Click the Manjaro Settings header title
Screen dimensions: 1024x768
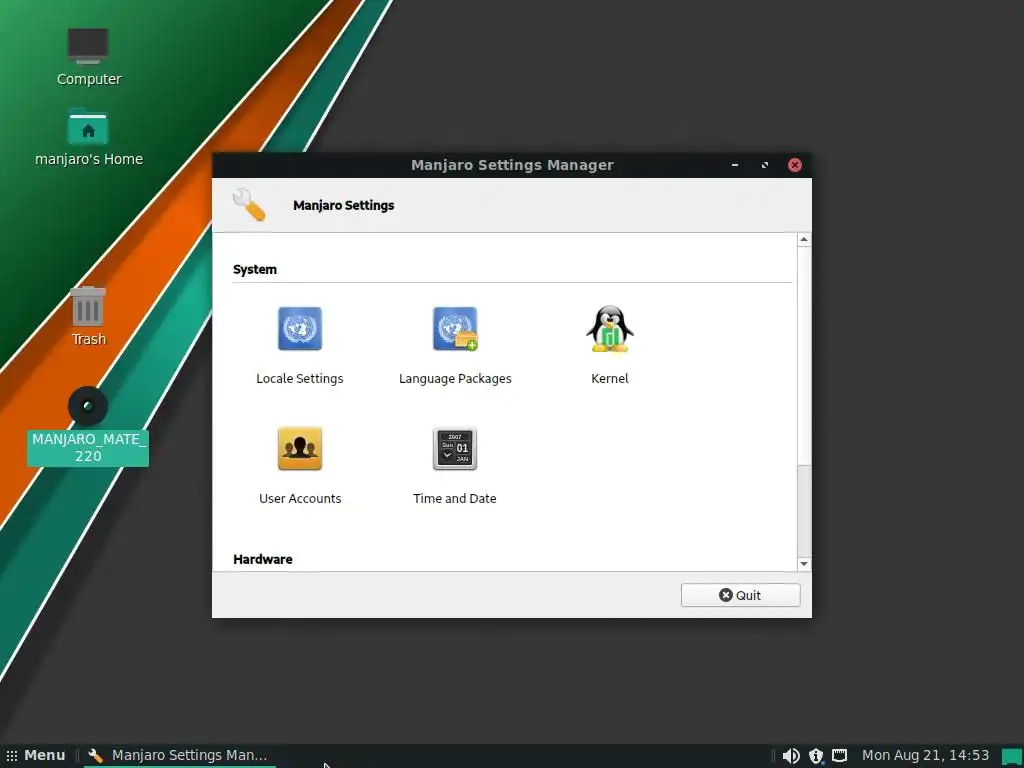click(x=344, y=205)
